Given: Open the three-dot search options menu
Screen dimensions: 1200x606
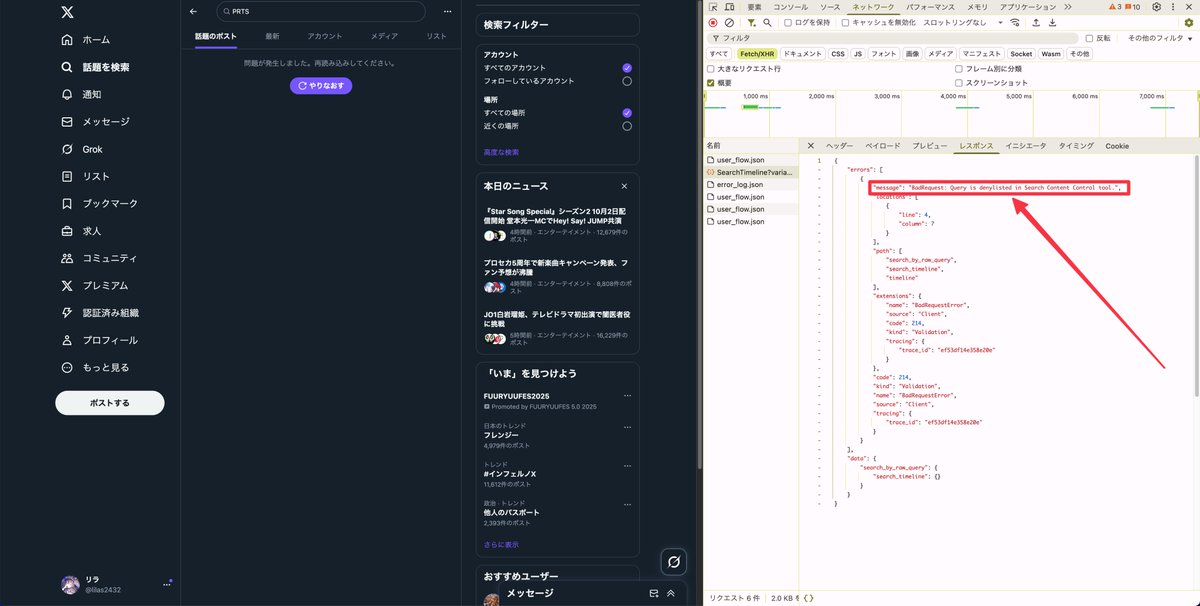Looking at the screenshot, I should 446,11.
